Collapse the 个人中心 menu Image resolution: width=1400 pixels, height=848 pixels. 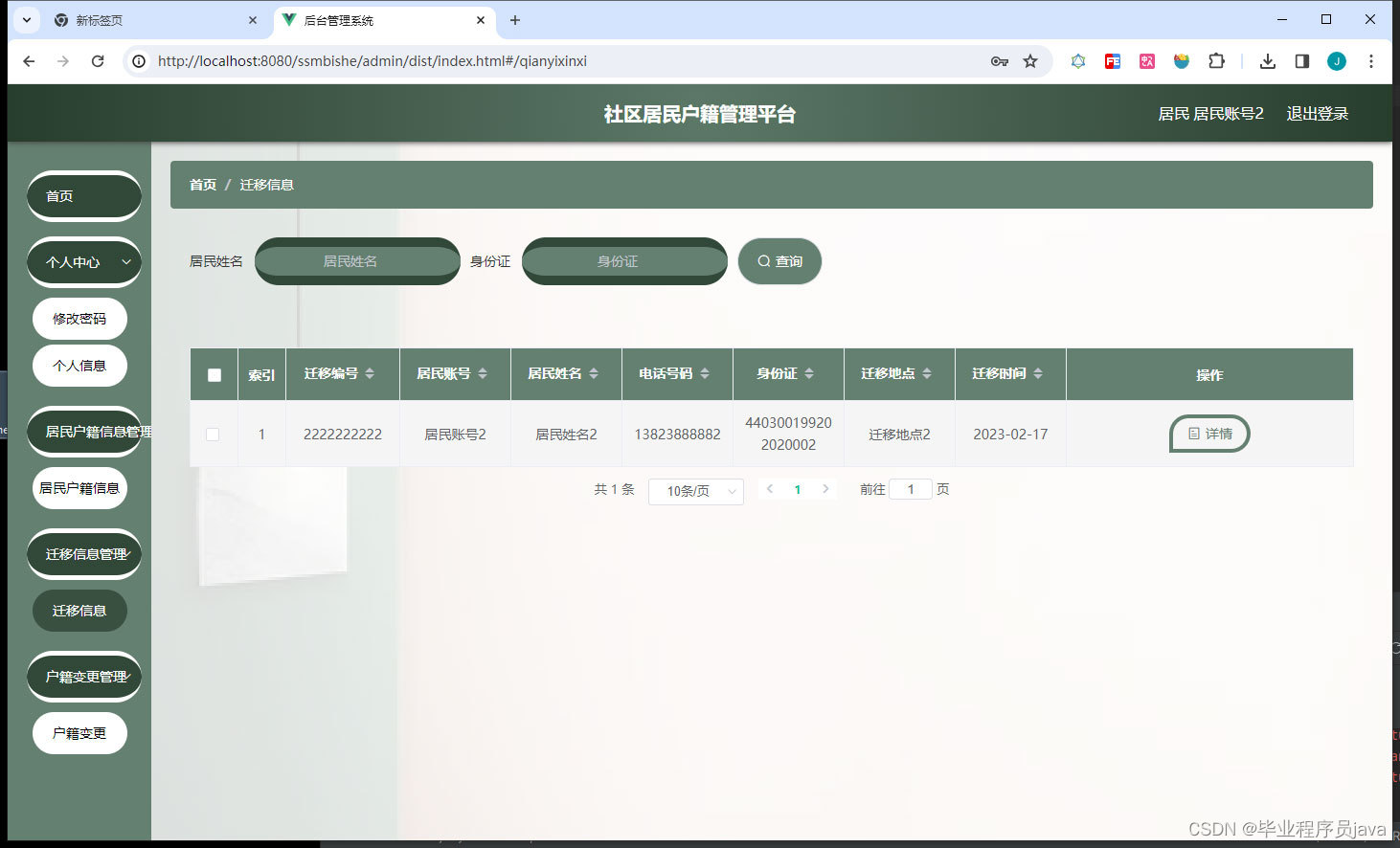tap(84, 261)
